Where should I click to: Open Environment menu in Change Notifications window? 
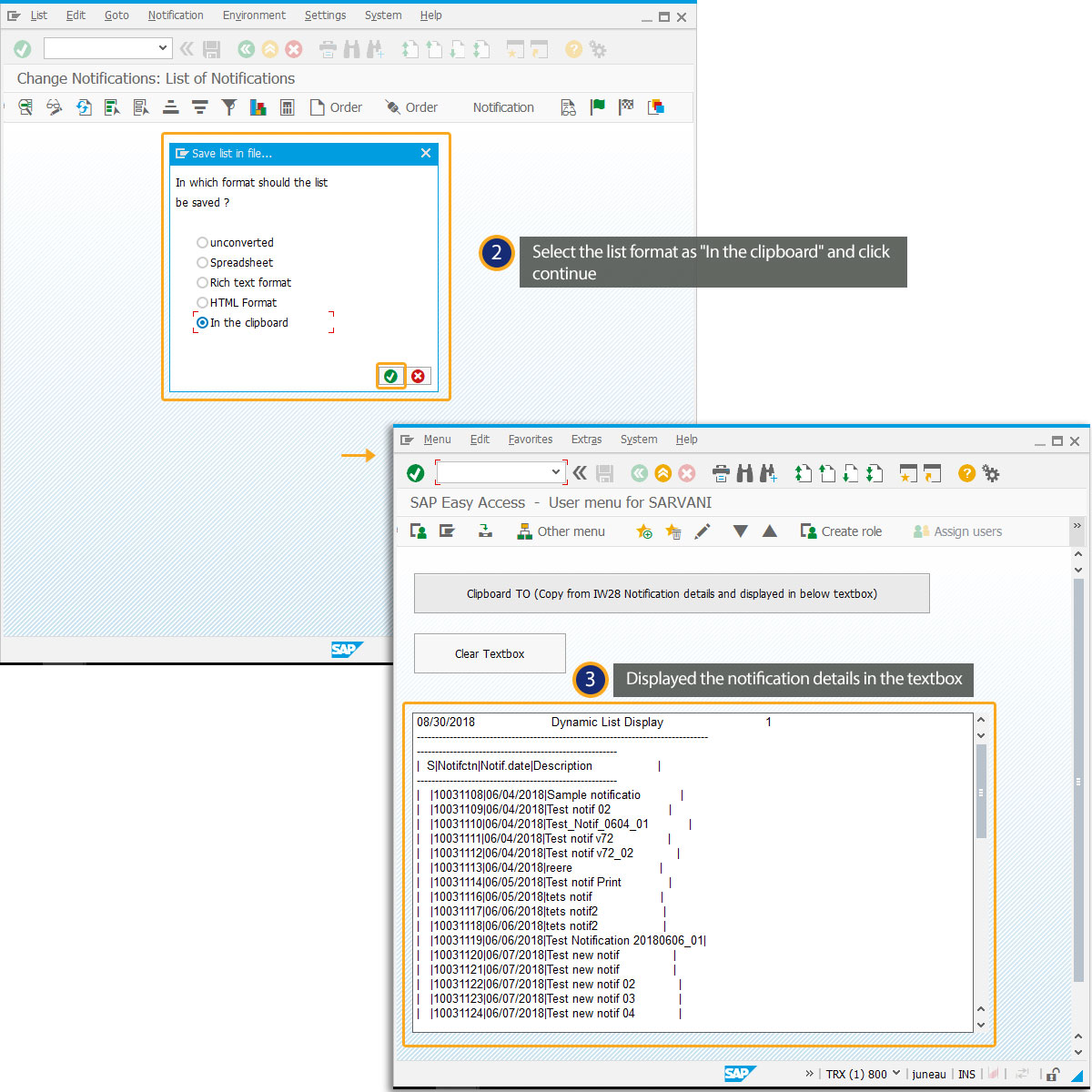click(254, 15)
